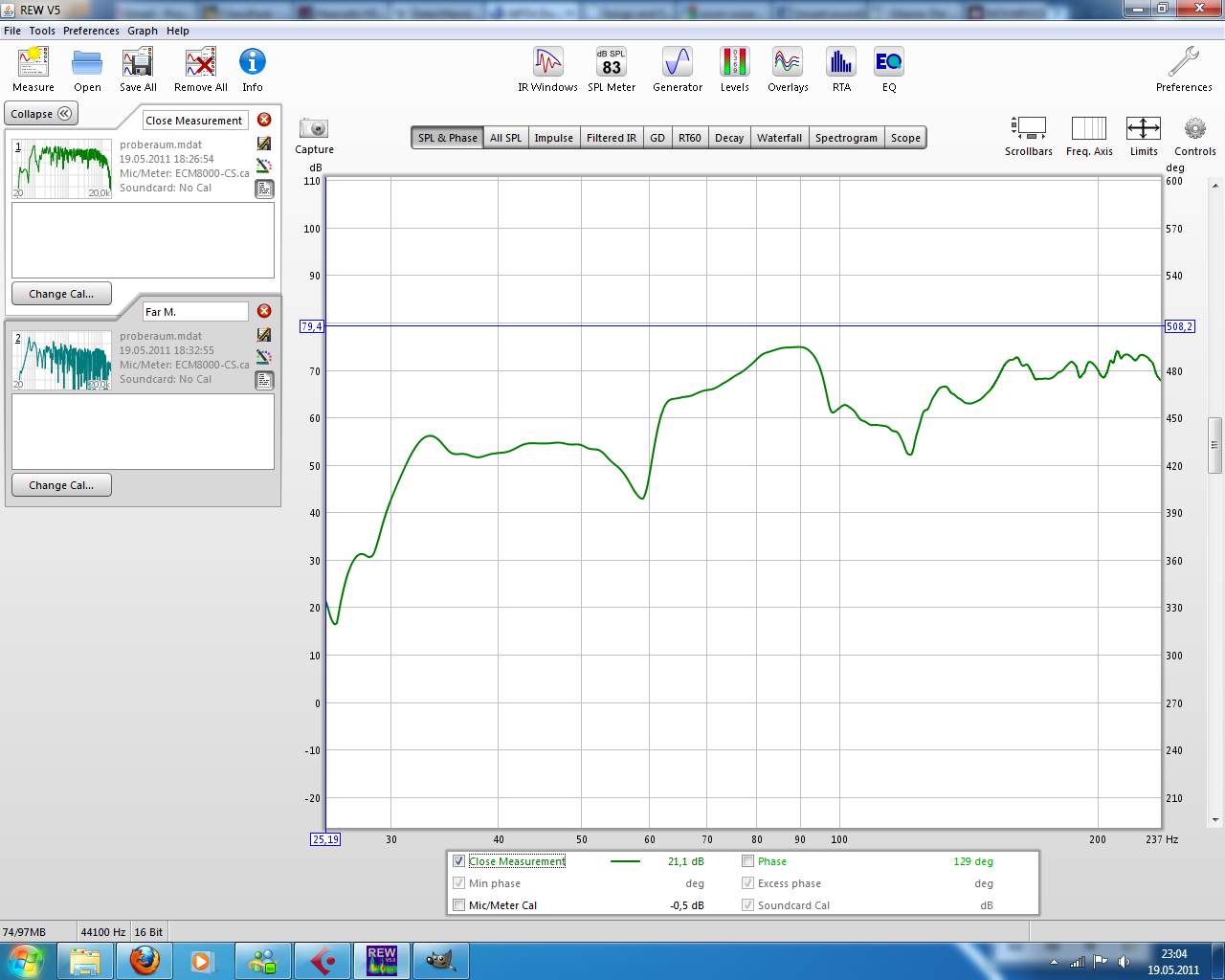Screen dimensions: 1225x980
Task: Remove the Far M. measurement
Action: tap(264, 311)
